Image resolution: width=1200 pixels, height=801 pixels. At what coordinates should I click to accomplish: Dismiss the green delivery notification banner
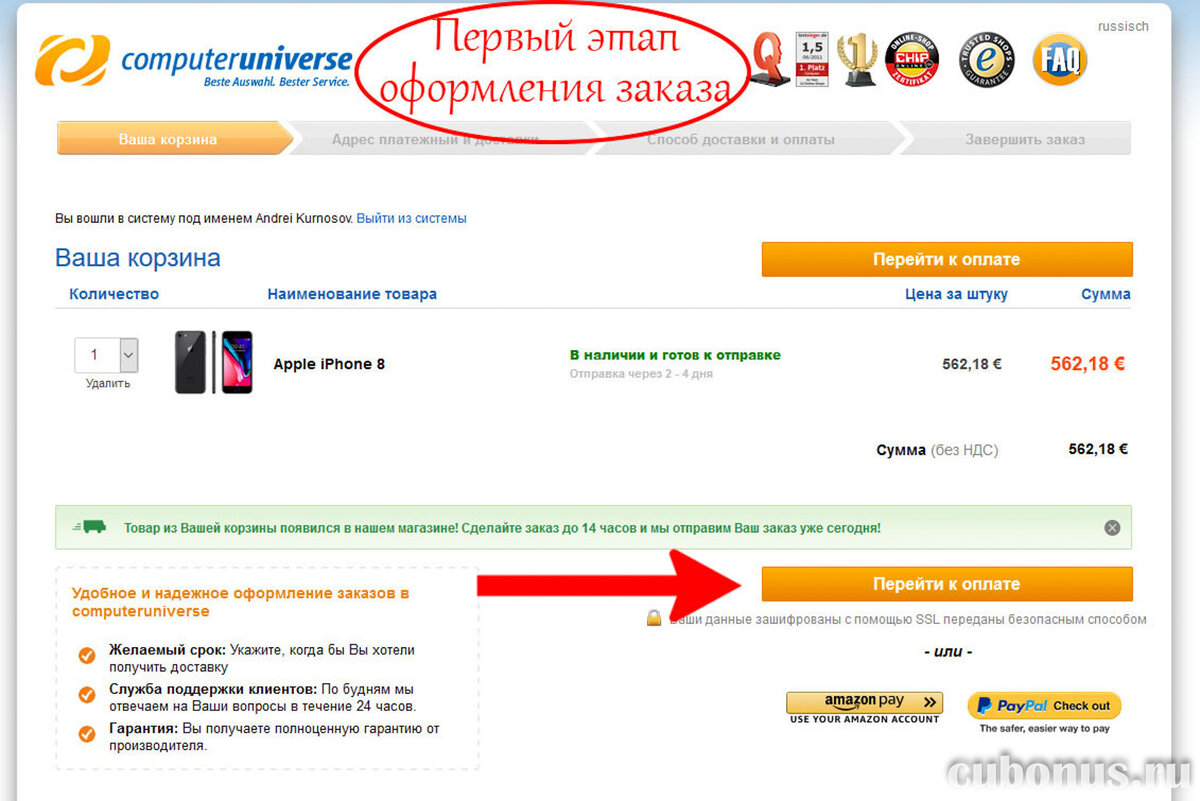coord(1112,527)
